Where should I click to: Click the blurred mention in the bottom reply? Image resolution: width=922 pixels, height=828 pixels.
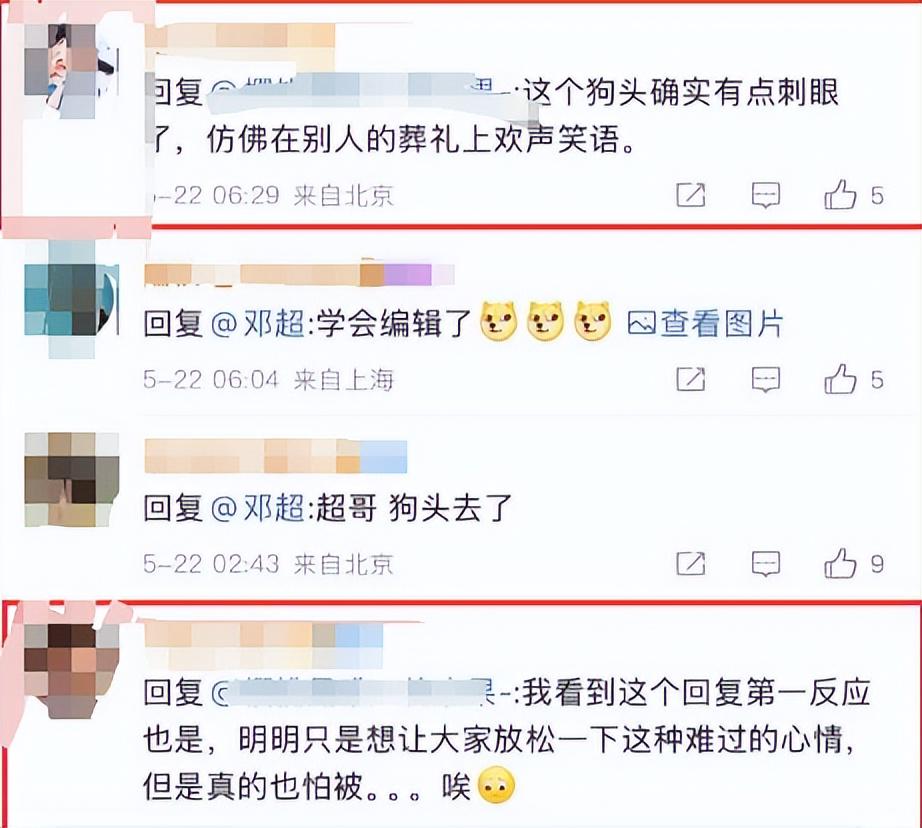pos(360,692)
